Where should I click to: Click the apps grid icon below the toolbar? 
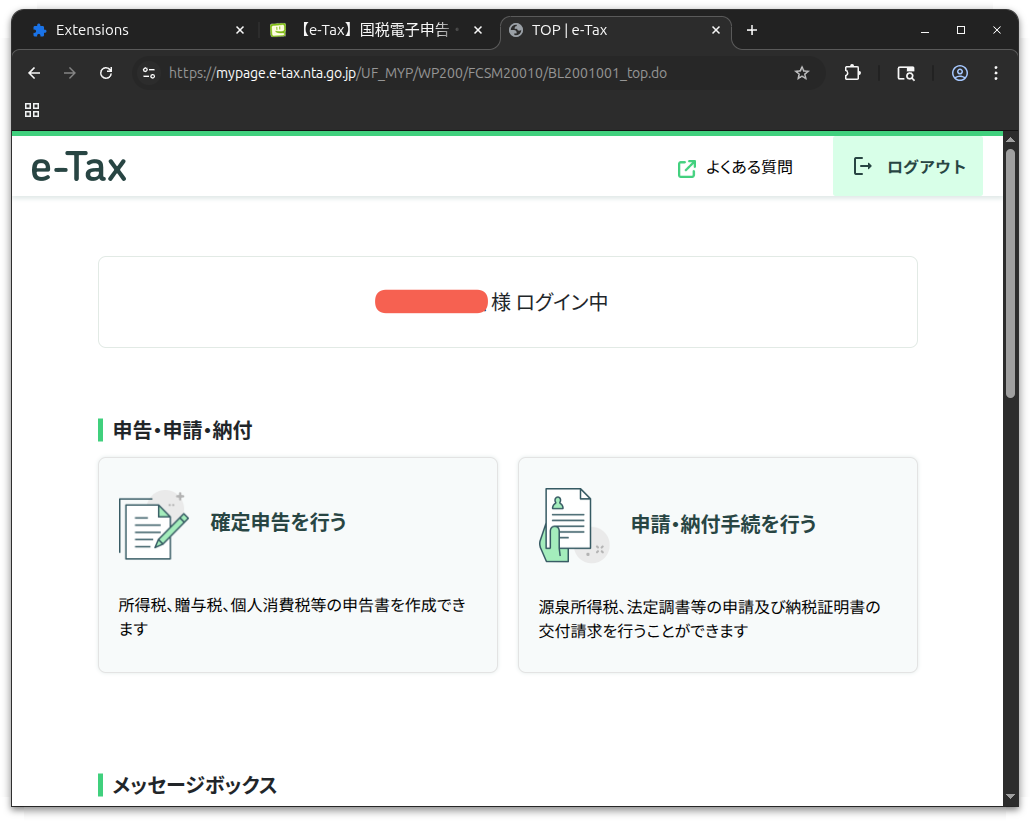point(31,110)
